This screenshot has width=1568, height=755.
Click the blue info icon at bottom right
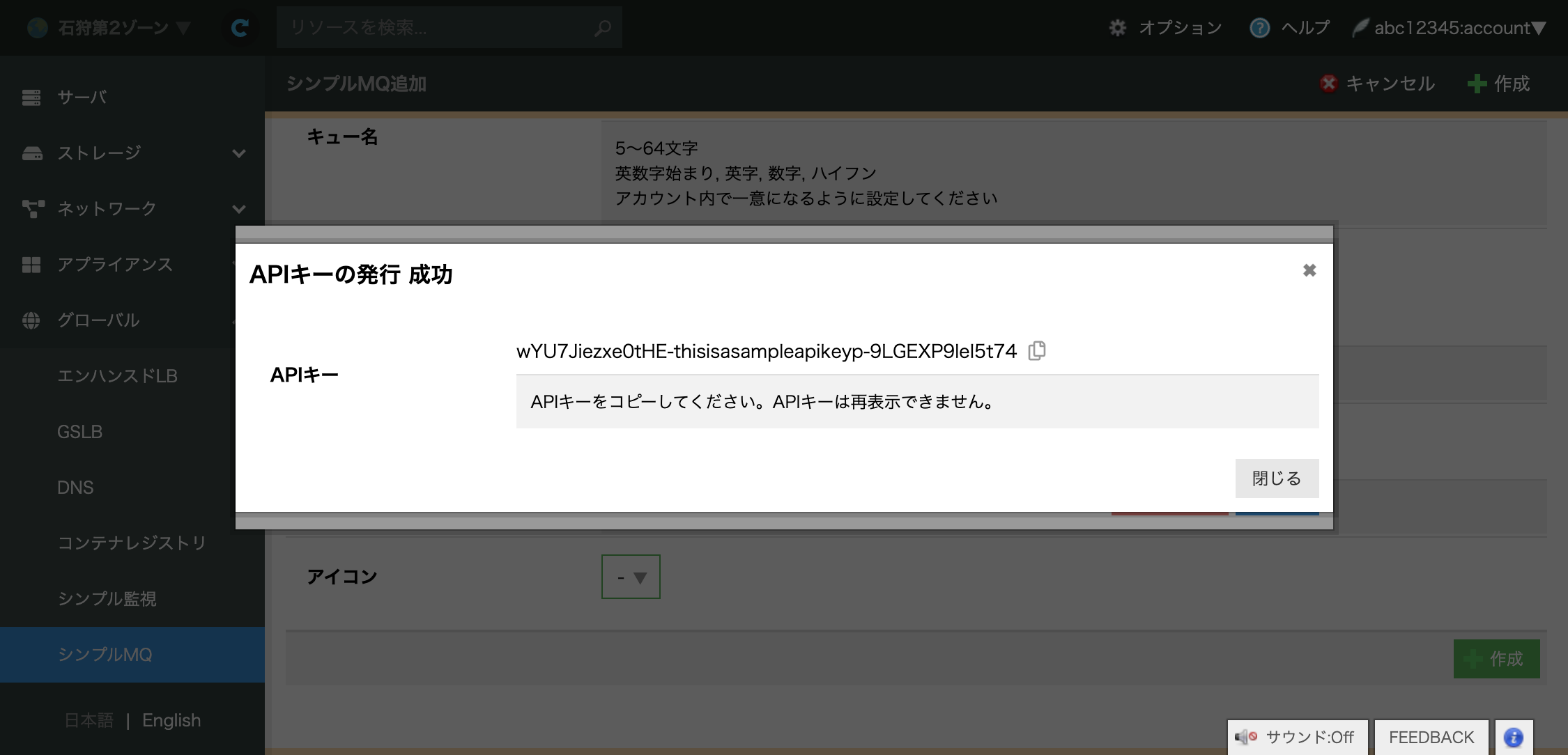[x=1513, y=737]
